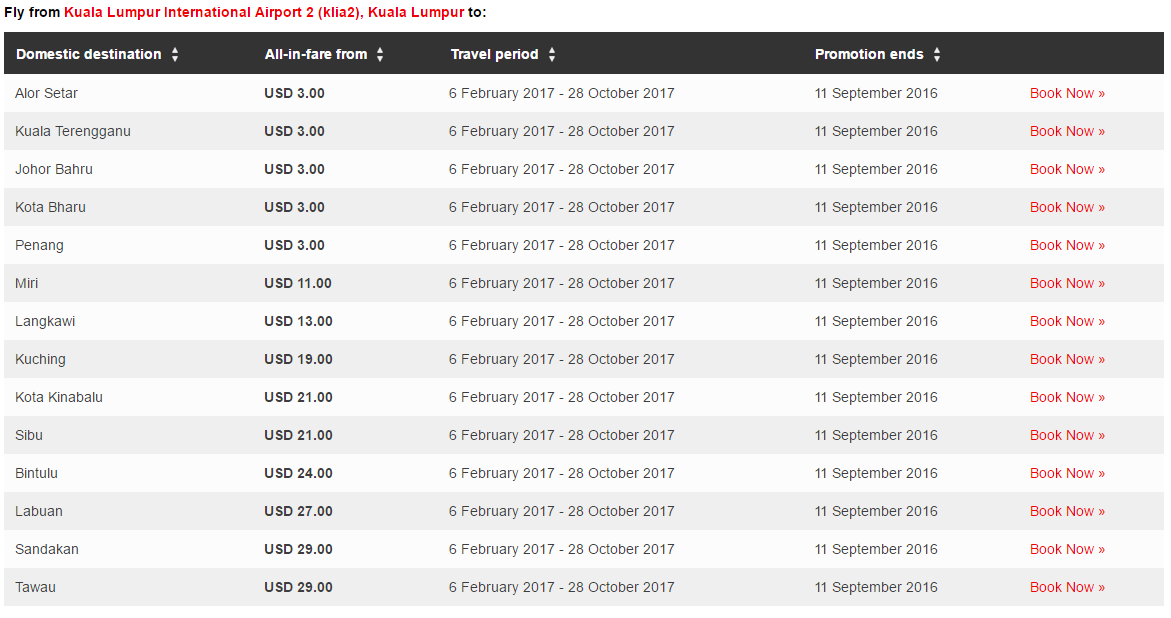Click the Promotion ends column header
The width and height of the screenshot is (1171, 618).
[x=869, y=54]
